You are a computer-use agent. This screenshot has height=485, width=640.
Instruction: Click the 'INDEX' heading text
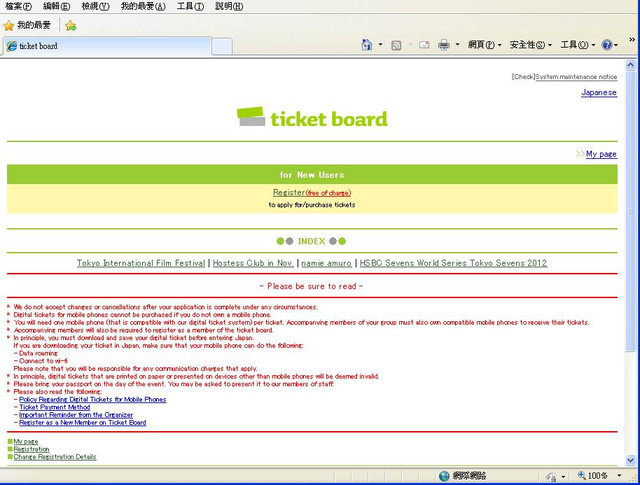pos(311,241)
